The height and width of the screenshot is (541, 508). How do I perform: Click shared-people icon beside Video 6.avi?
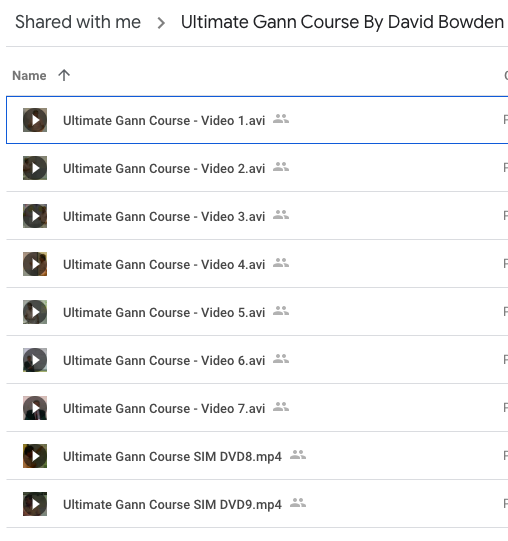pos(281,359)
